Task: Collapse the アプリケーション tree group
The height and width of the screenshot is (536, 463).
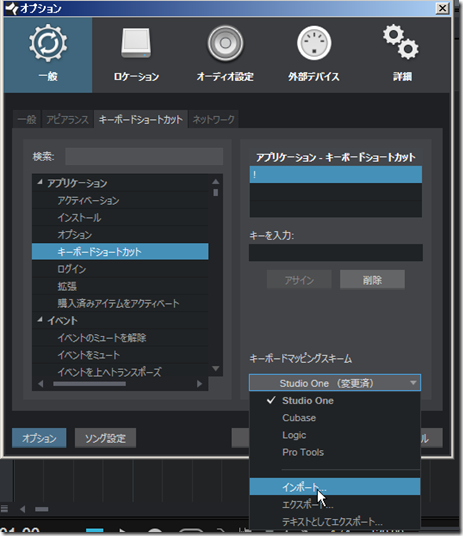Action: coord(40,182)
